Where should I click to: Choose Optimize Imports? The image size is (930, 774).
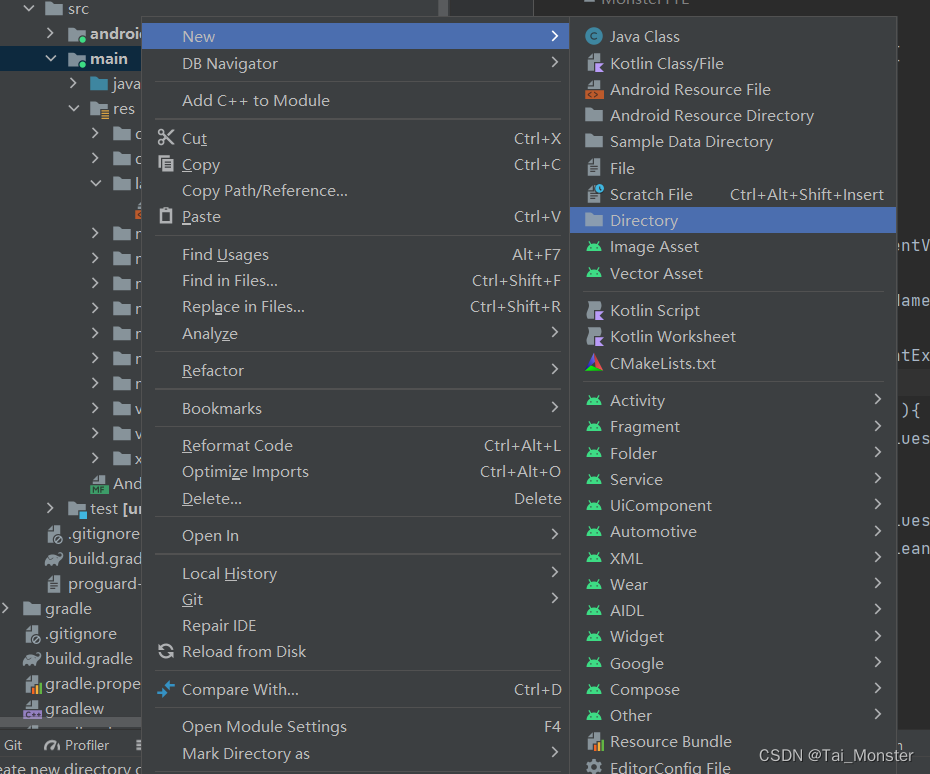point(355,472)
